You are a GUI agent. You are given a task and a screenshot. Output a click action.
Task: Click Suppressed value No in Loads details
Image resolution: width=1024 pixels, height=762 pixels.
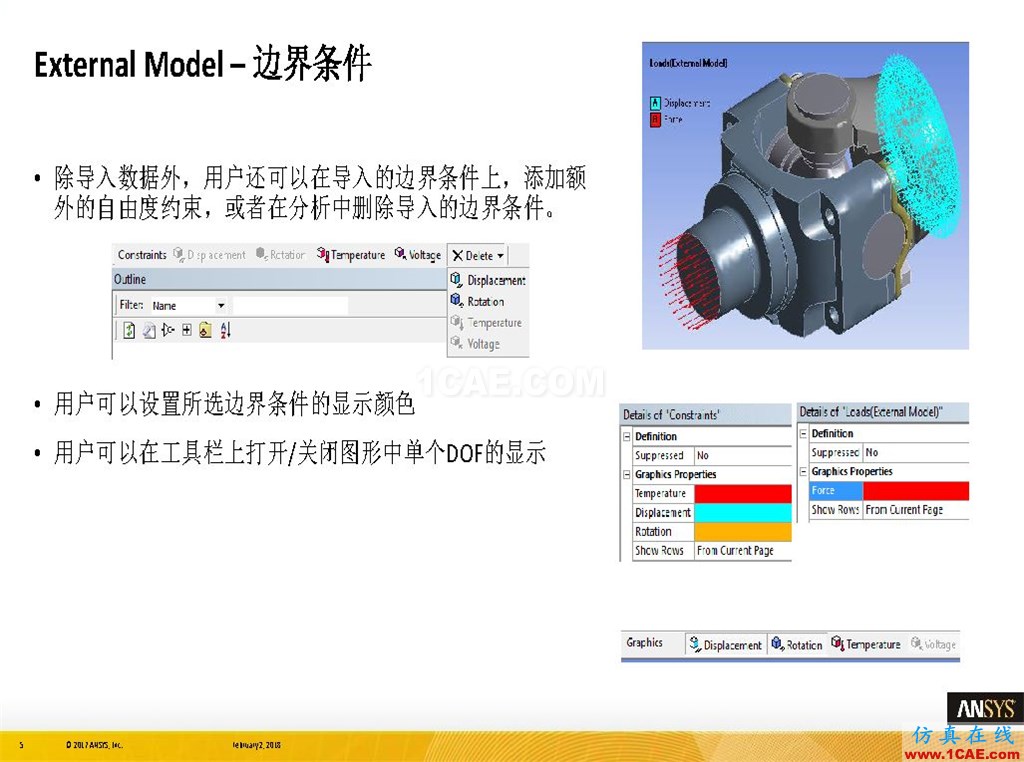click(916, 452)
